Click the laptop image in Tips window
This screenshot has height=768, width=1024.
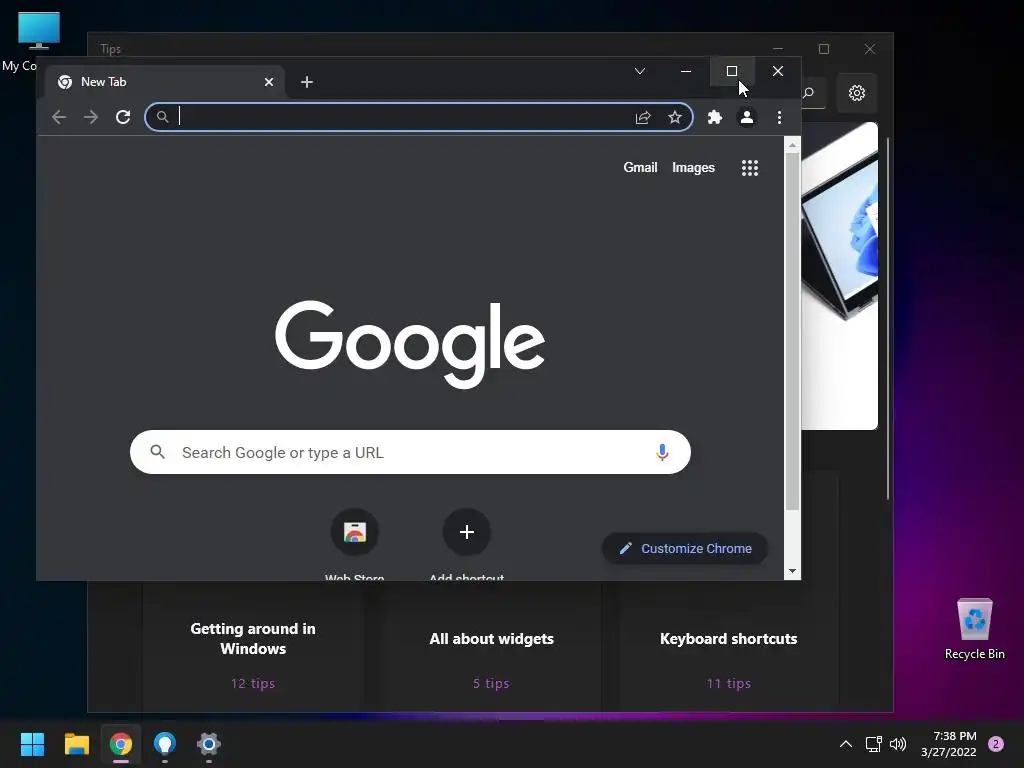(x=839, y=276)
